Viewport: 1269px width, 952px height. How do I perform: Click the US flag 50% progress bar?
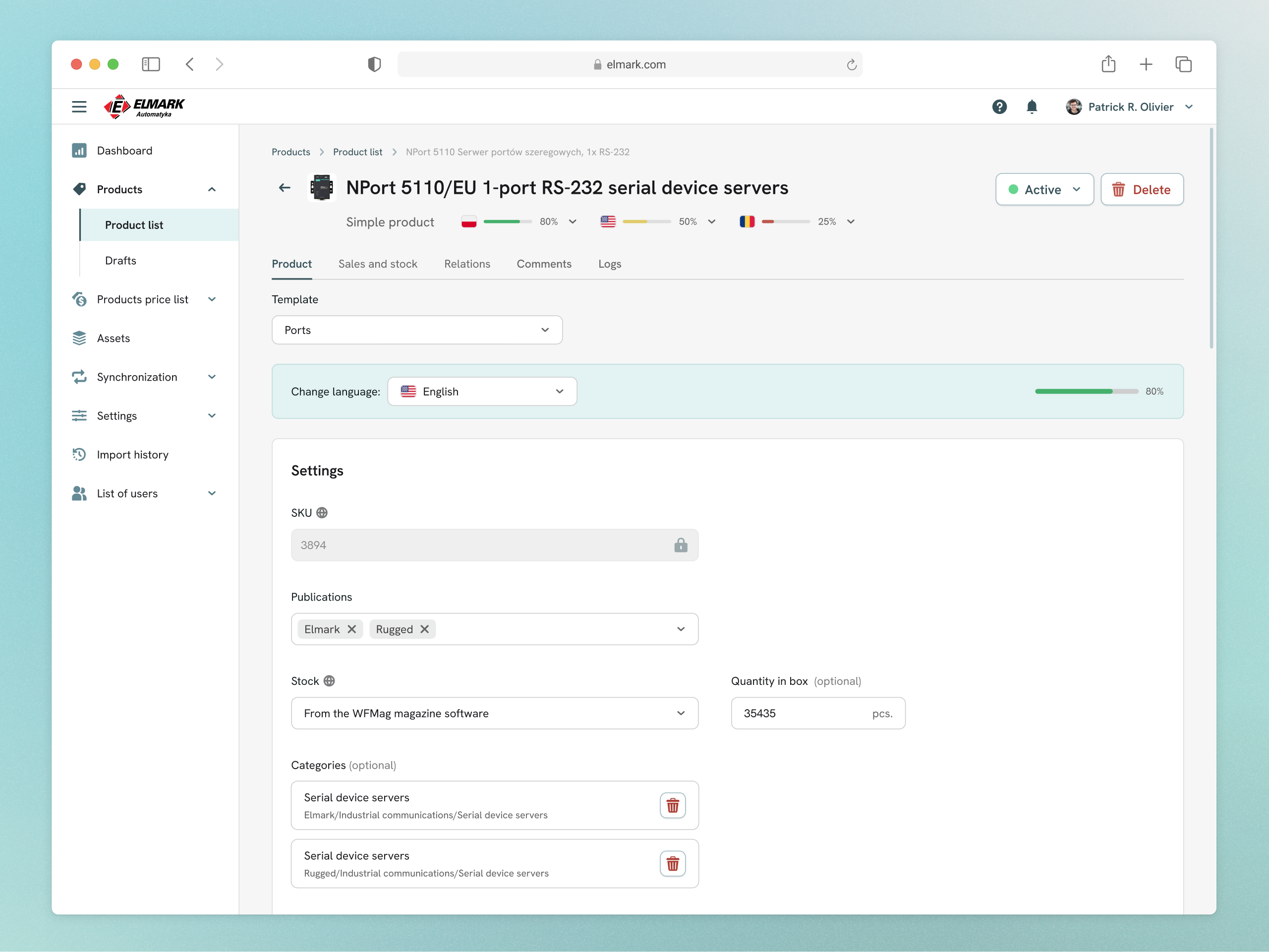pos(646,222)
